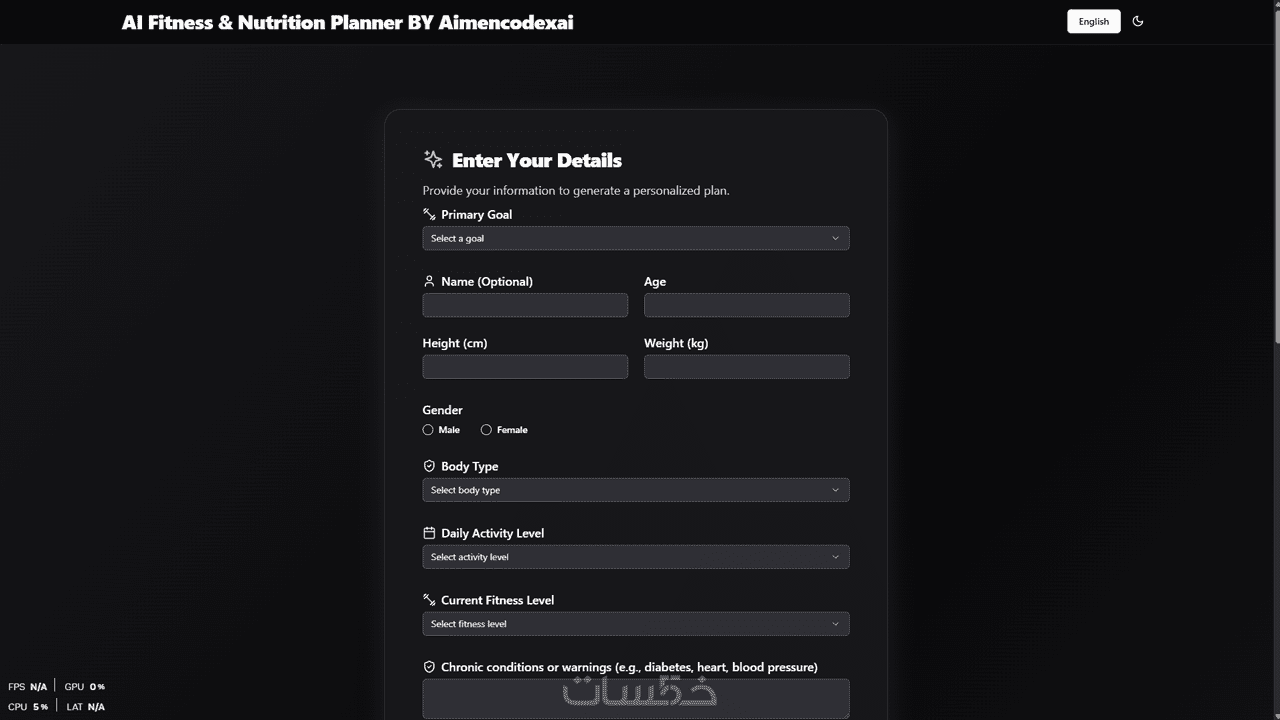Click into the Age input field
1280x720 pixels.
tap(746, 305)
